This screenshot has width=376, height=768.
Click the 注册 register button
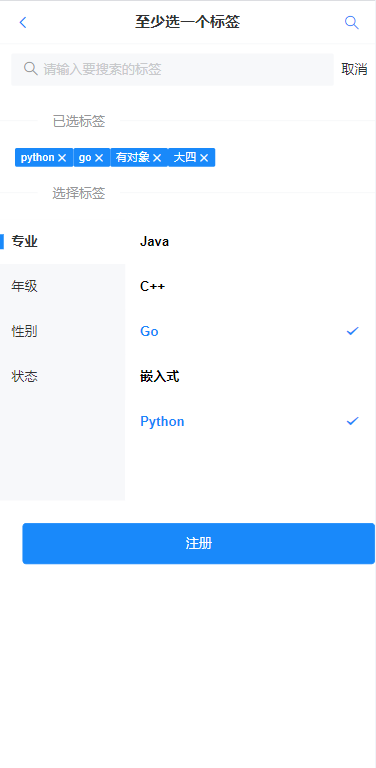pyautogui.click(x=198, y=543)
